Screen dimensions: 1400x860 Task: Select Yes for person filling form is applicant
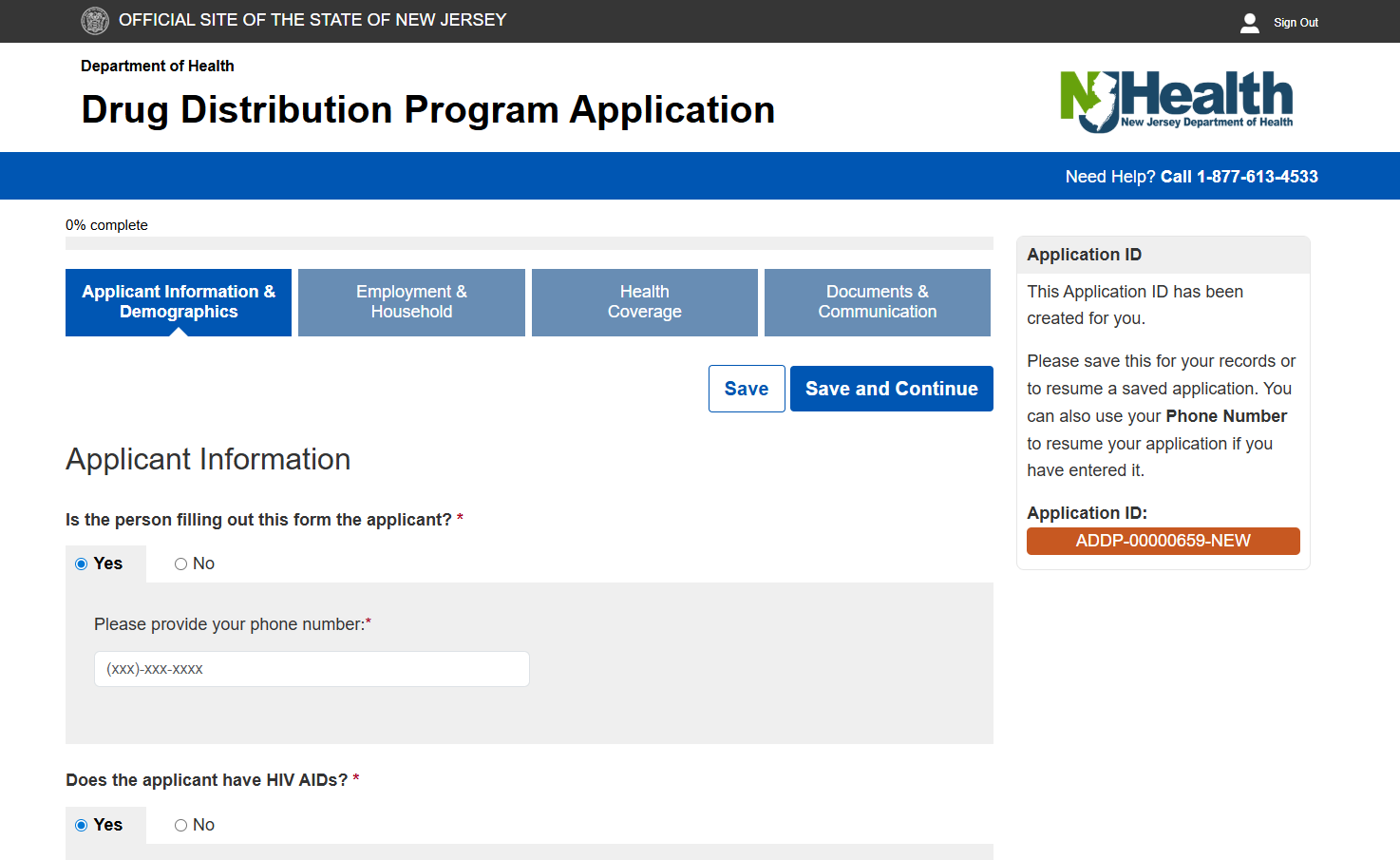pos(82,564)
